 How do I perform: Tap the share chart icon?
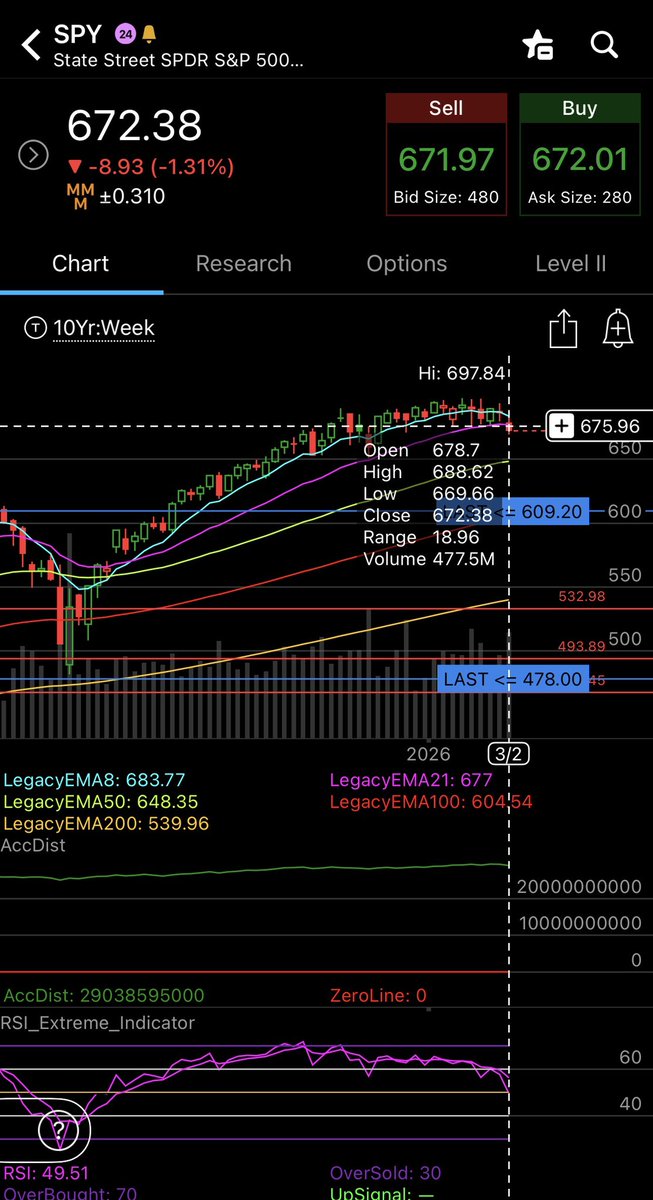tap(564, 328)
